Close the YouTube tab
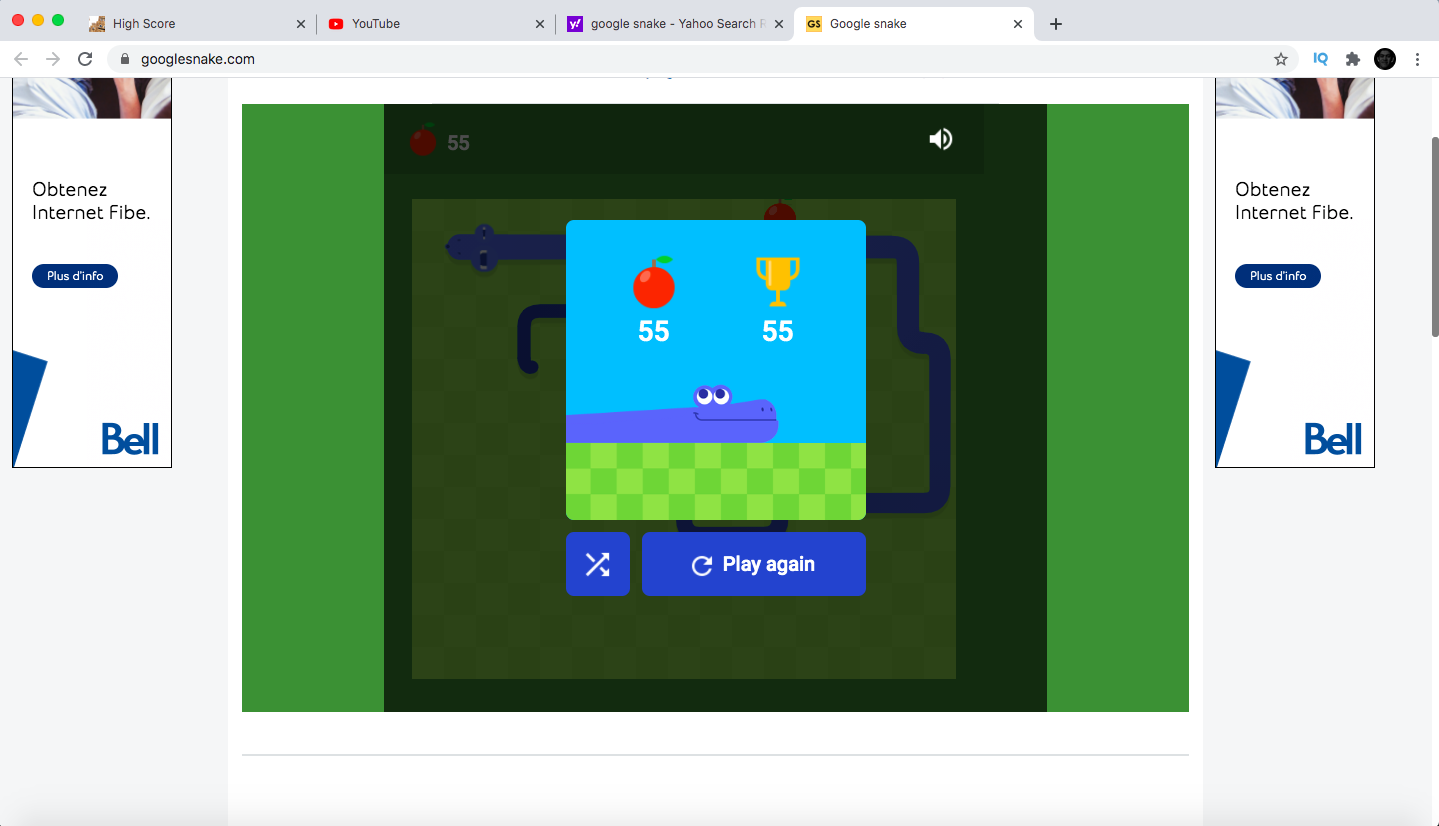1439x826 pixels. click(x=540, y=24)
